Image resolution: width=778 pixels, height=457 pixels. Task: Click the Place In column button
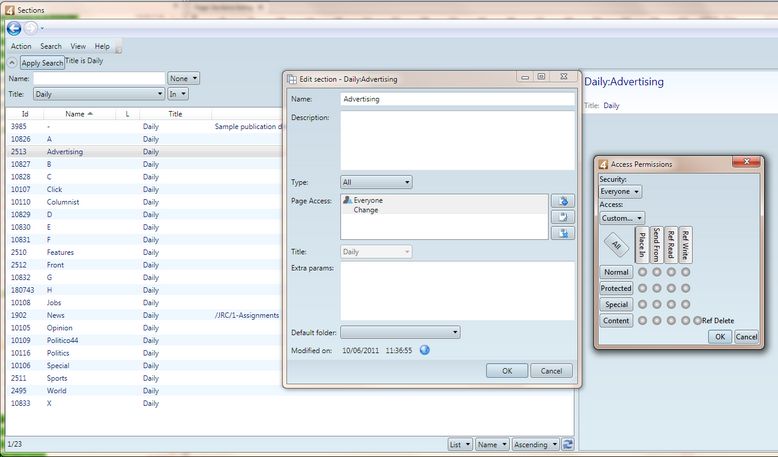coord(642,245)
